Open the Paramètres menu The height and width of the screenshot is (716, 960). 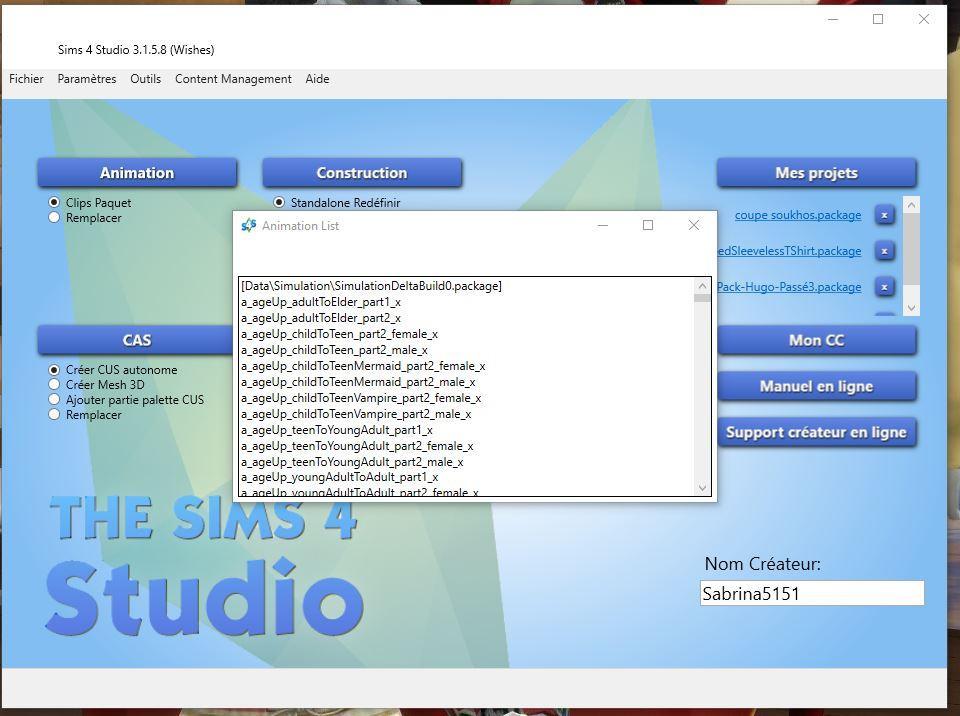pos(87,79)
